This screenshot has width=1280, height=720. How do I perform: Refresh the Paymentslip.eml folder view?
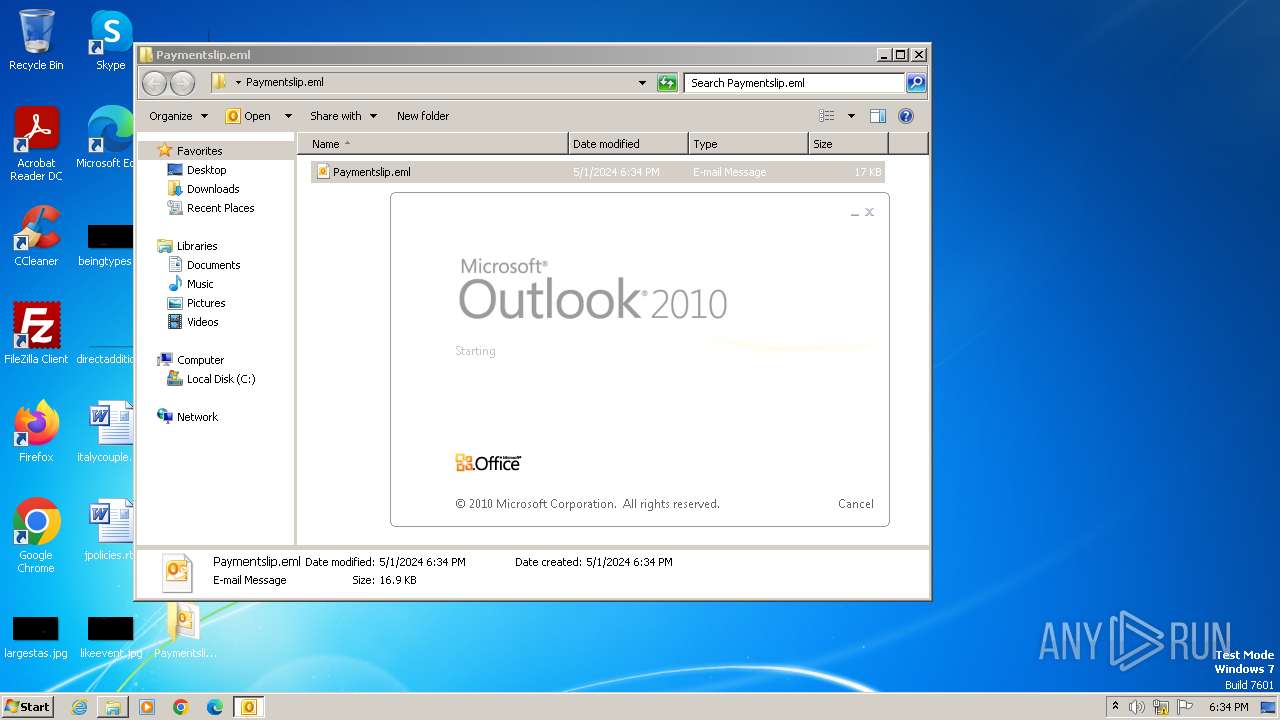667,83
